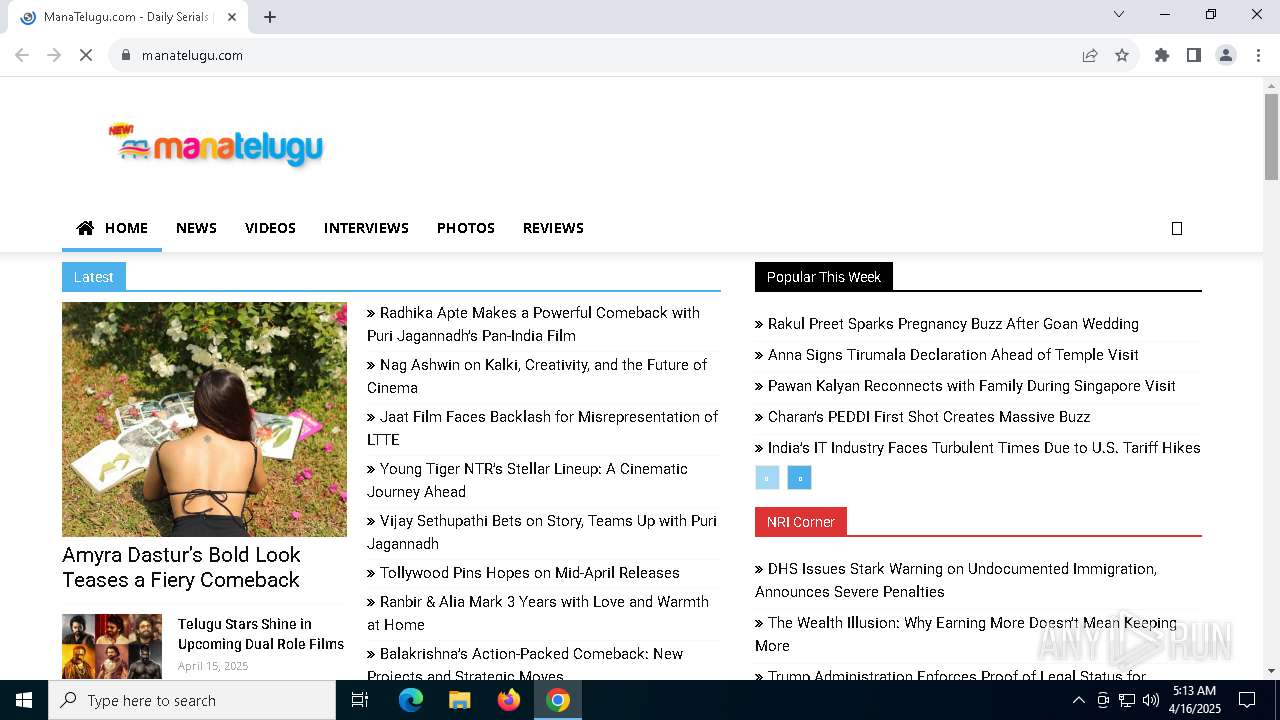The width and height of the screenshot is (1280, 720).
Task: Read Jaat Film Faces Backlash article
Action: pos(542,428)
